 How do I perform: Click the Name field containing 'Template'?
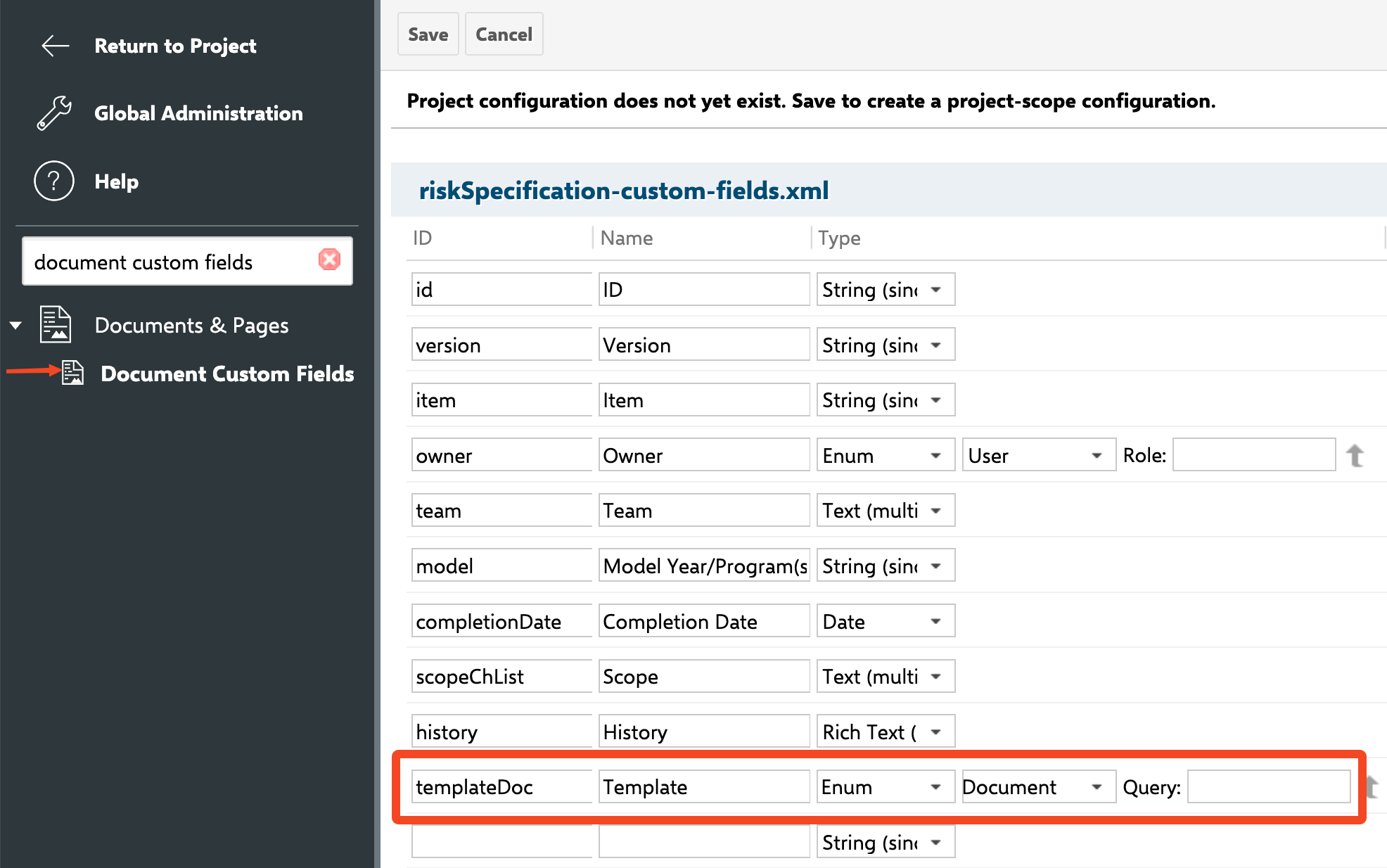704,786
